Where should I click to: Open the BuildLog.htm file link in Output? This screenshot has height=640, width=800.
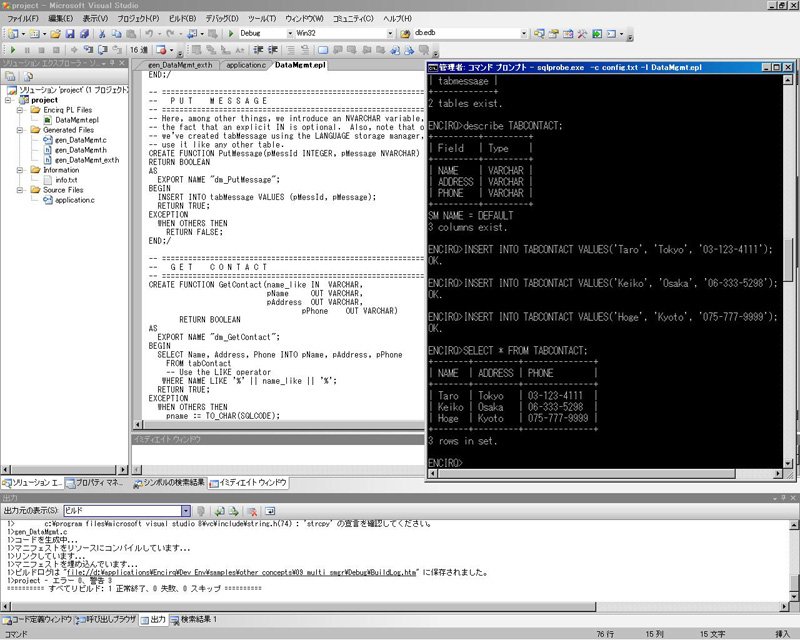[242, 573]
